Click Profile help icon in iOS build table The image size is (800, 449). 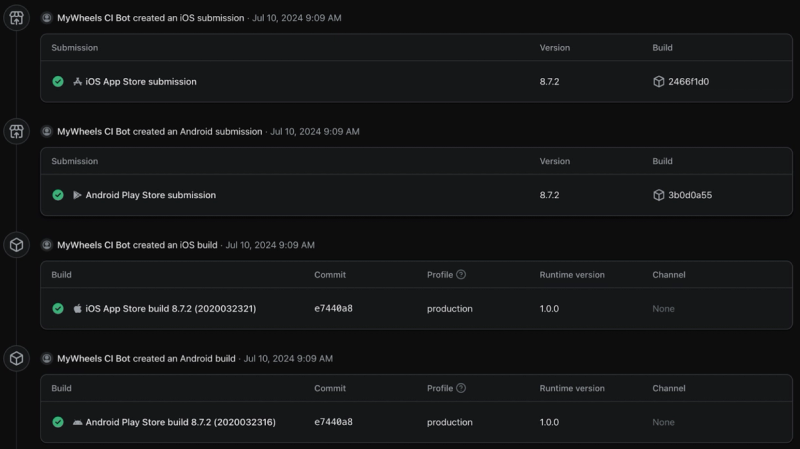coord(461,275)
